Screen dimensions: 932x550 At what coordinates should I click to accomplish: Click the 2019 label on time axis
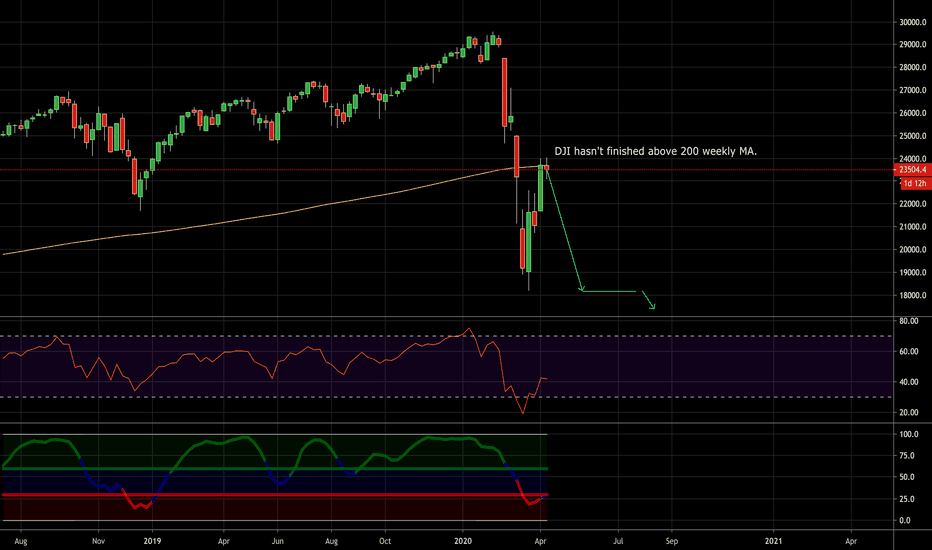pyautogui.click(x=153, y=541)
